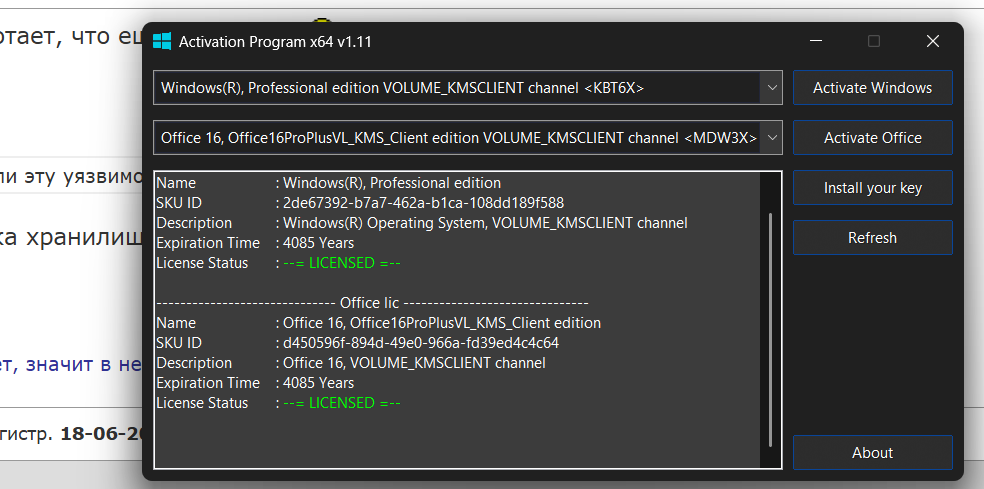Click the Office lic separator line
Viewport: 984px width, 489px height.
click(372, 303)
